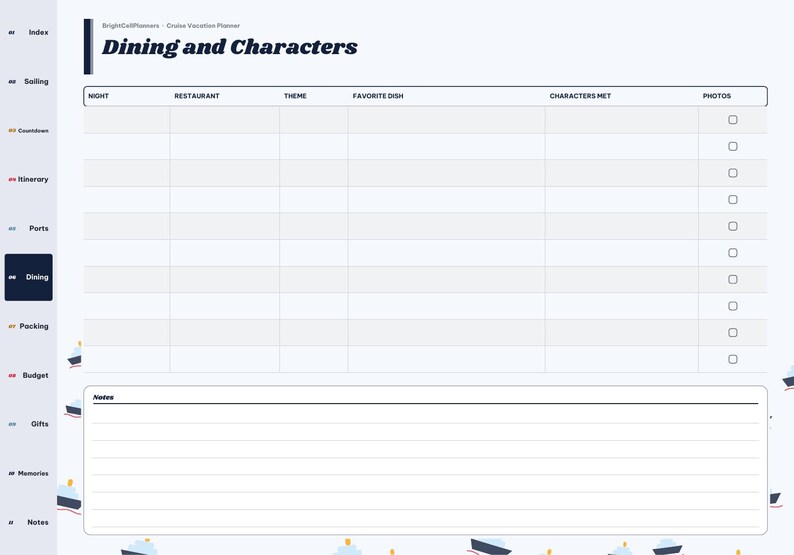Click the active Dining tab

28,278
